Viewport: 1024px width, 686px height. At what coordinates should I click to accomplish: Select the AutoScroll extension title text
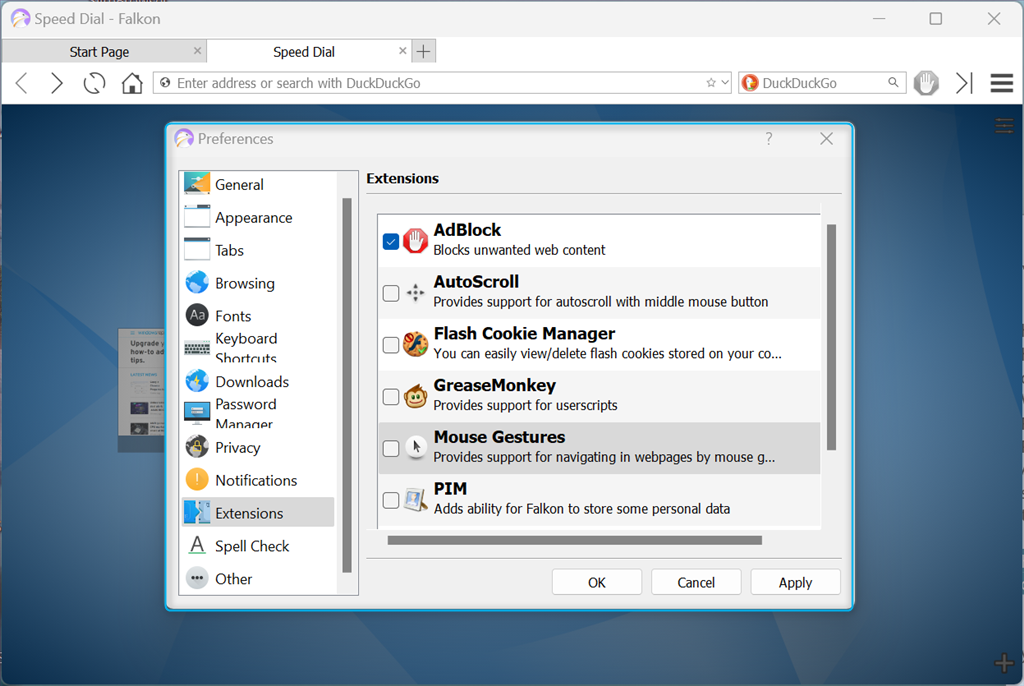pos(476,282)
